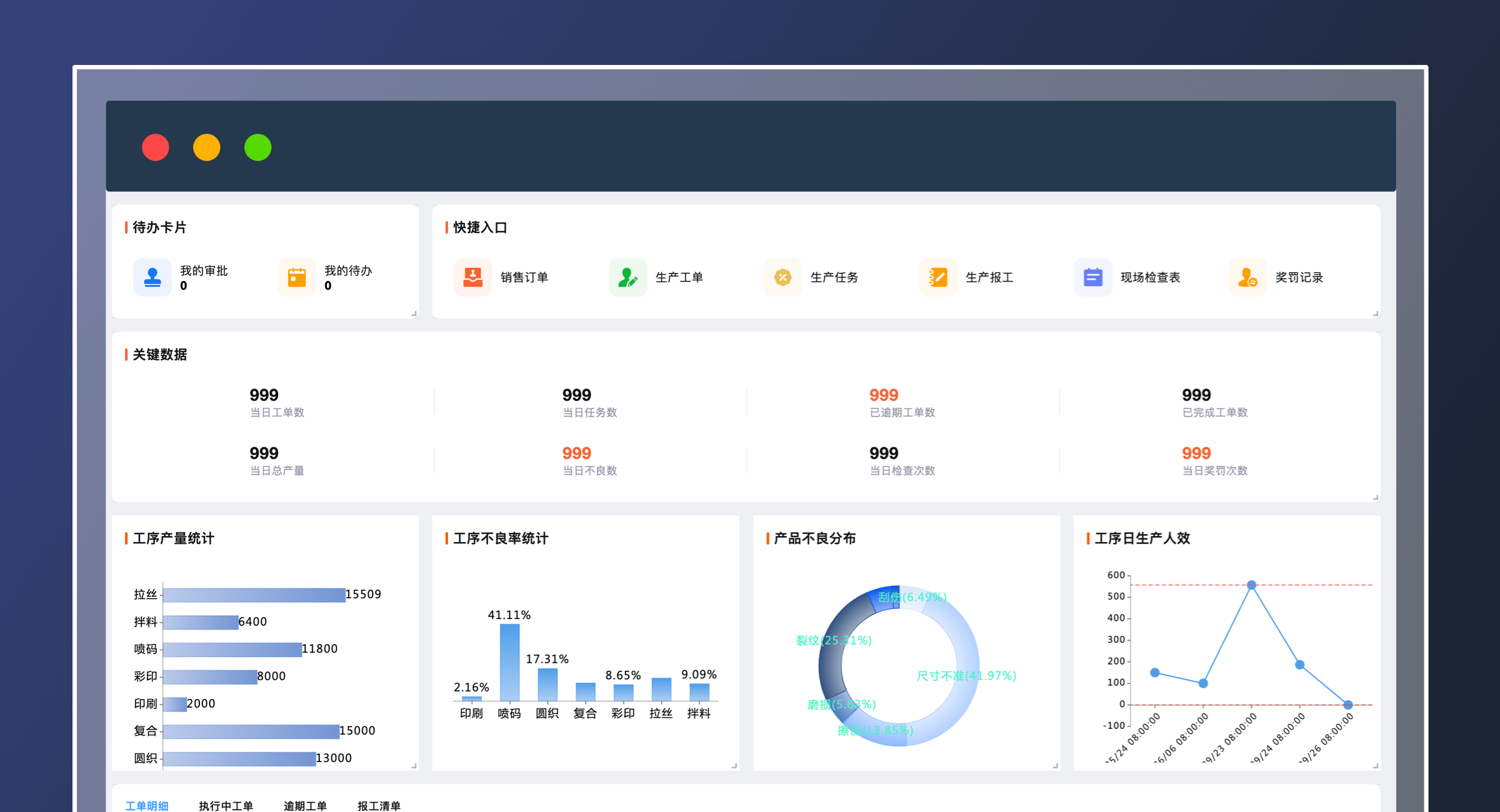This screenshot has width=1500, height=812.
Task: Click the 我的审批 person icon
Action: point(152,277)
